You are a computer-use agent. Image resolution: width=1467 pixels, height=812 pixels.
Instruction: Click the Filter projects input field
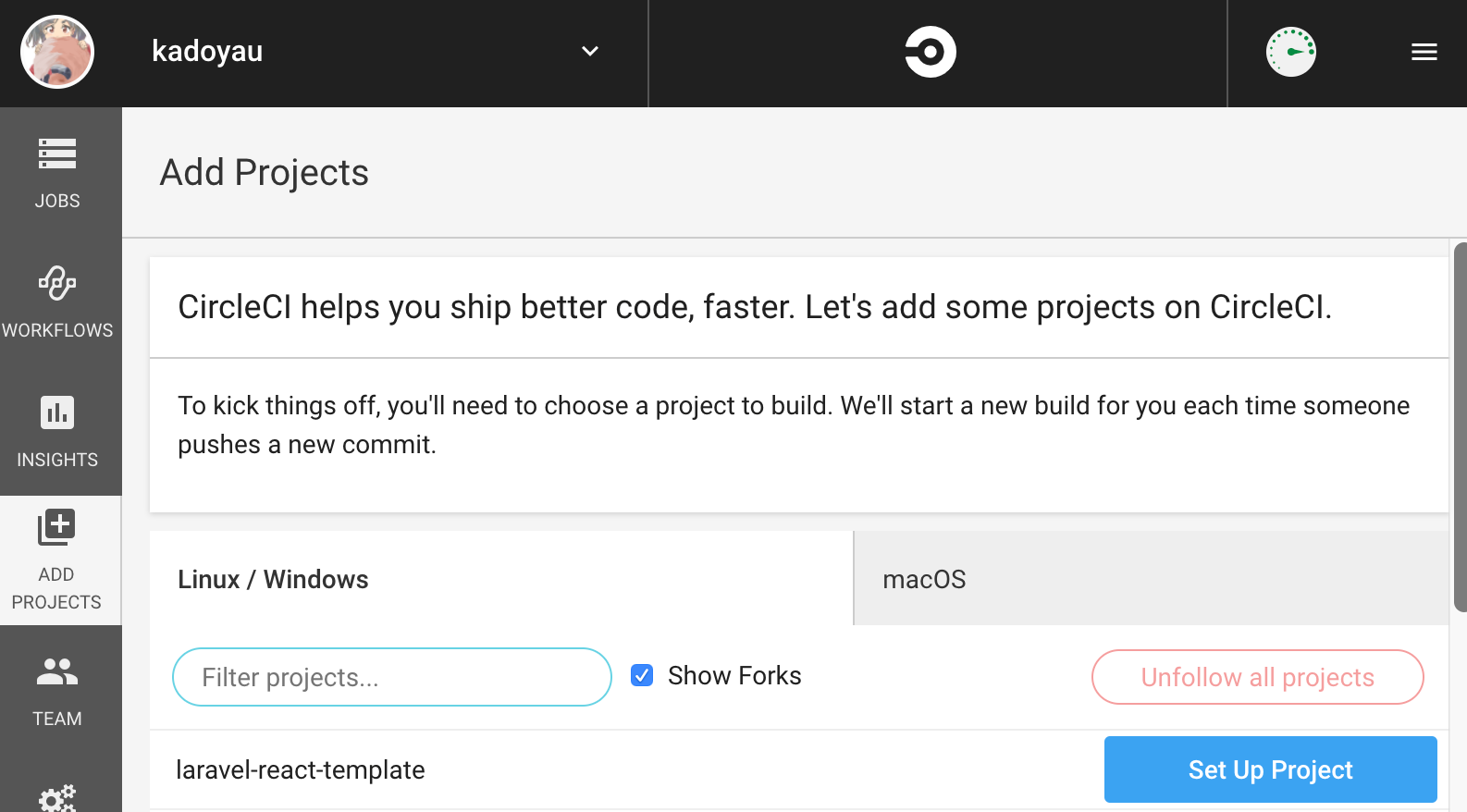[391, 677]
